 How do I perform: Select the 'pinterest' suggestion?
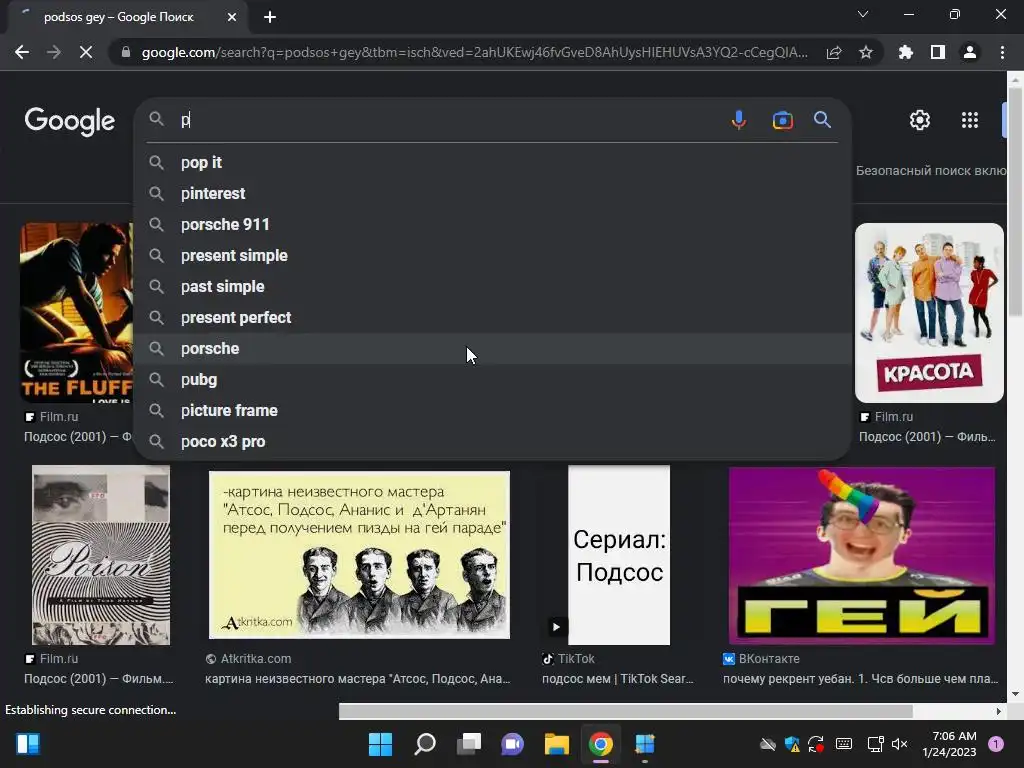coord(492,193)
